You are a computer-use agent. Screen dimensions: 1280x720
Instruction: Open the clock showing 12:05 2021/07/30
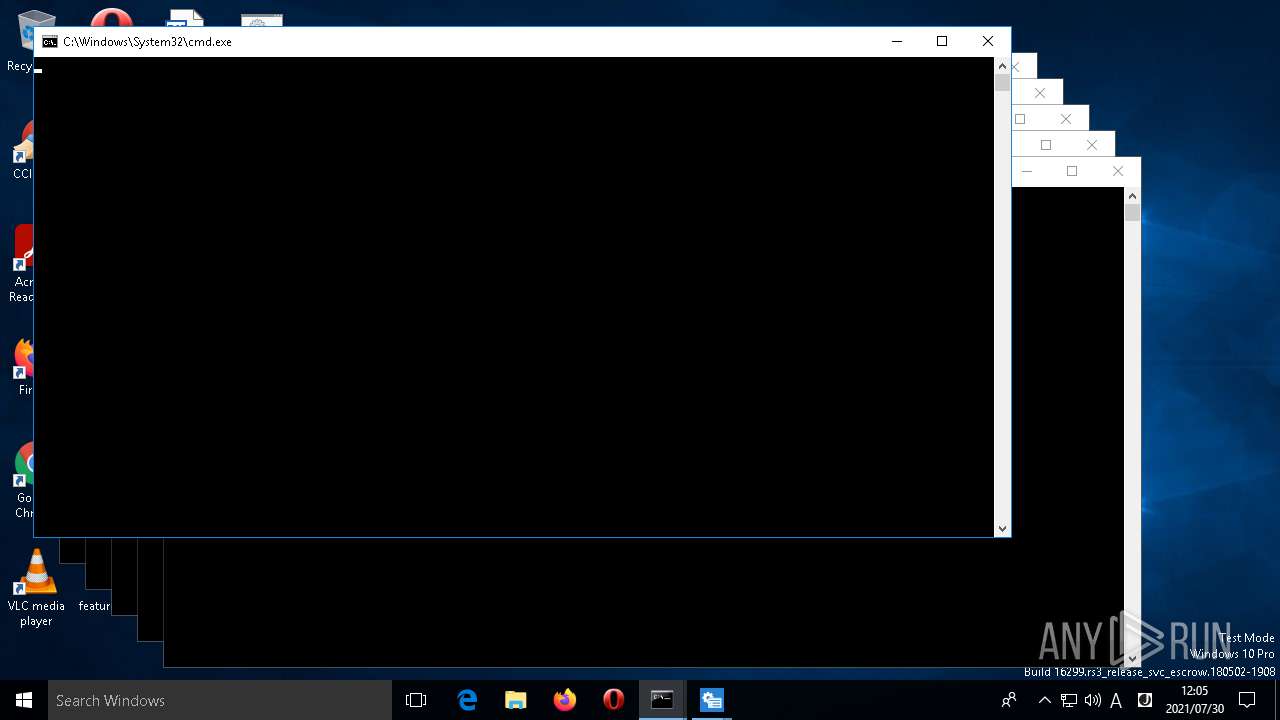pyautogui.click(x=1194, y=700)
